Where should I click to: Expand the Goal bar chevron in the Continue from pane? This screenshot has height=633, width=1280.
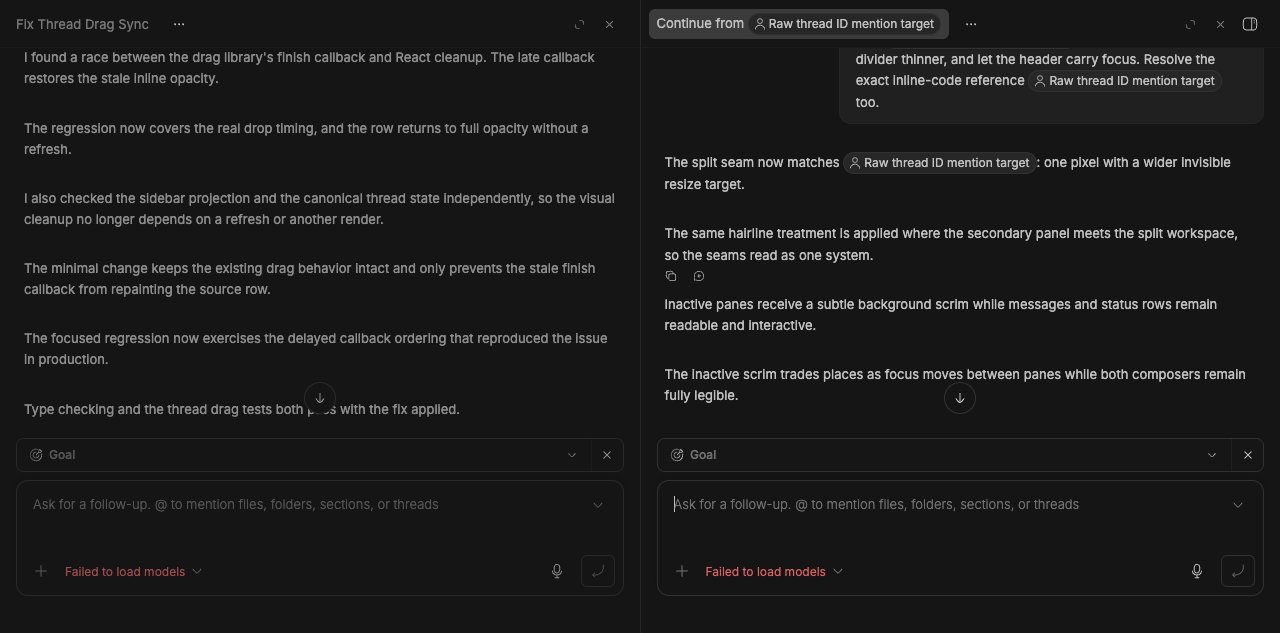(1212, 455)
